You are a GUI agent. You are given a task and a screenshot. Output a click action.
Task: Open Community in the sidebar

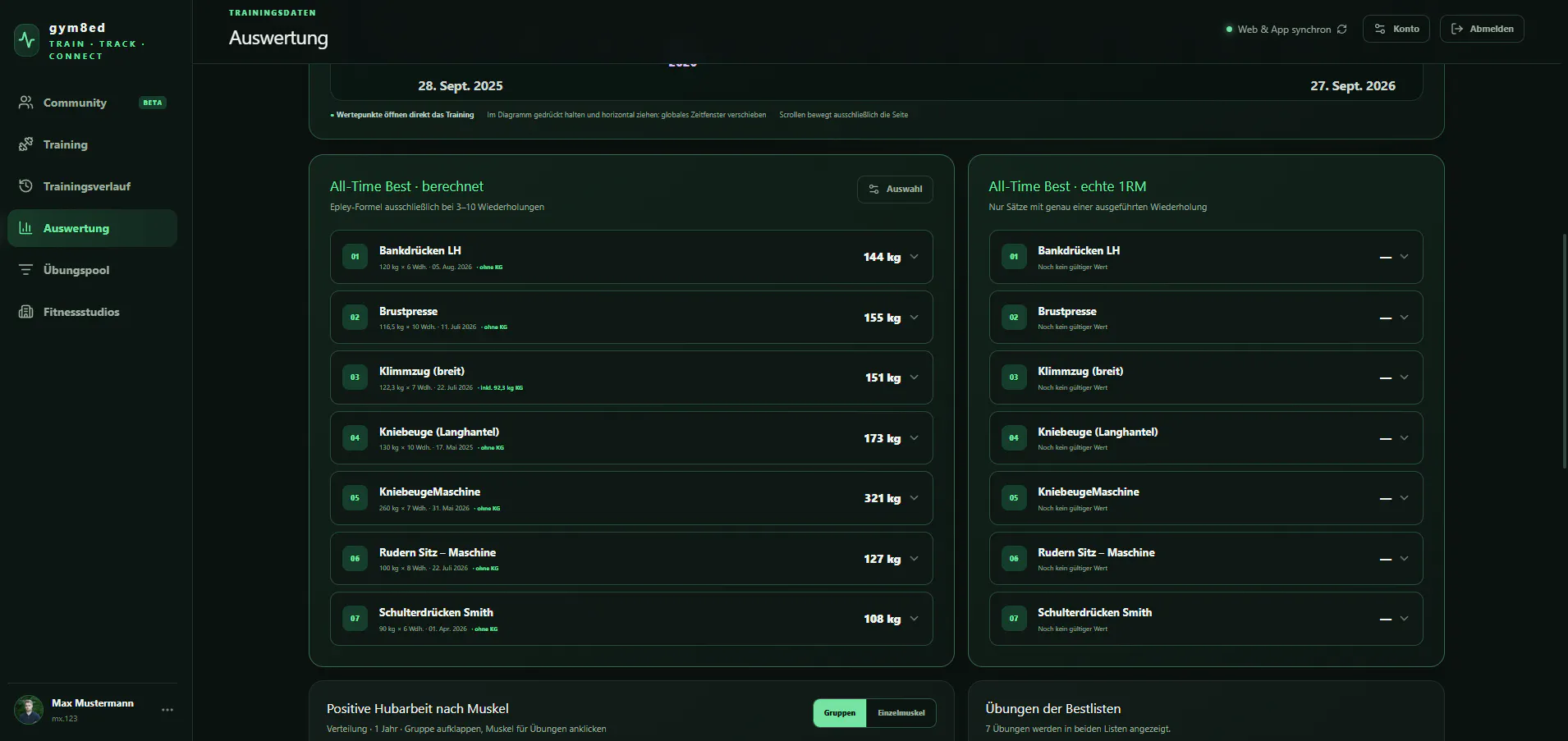coord(92,103)
